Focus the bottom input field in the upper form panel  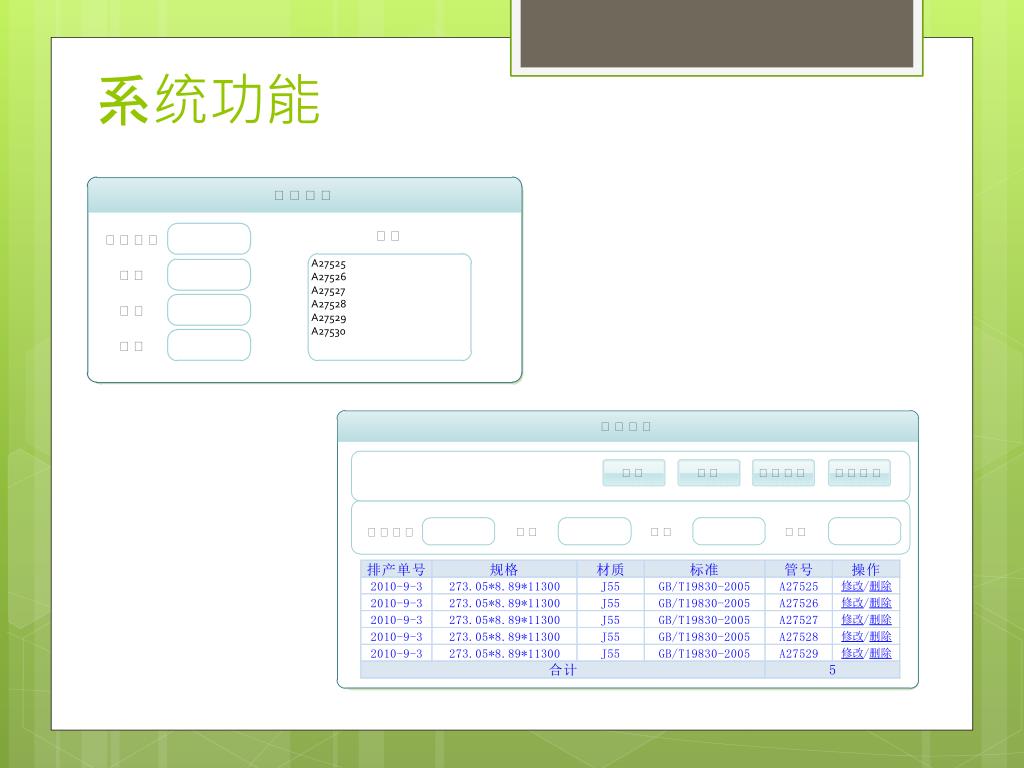click(x=209, y=345)
